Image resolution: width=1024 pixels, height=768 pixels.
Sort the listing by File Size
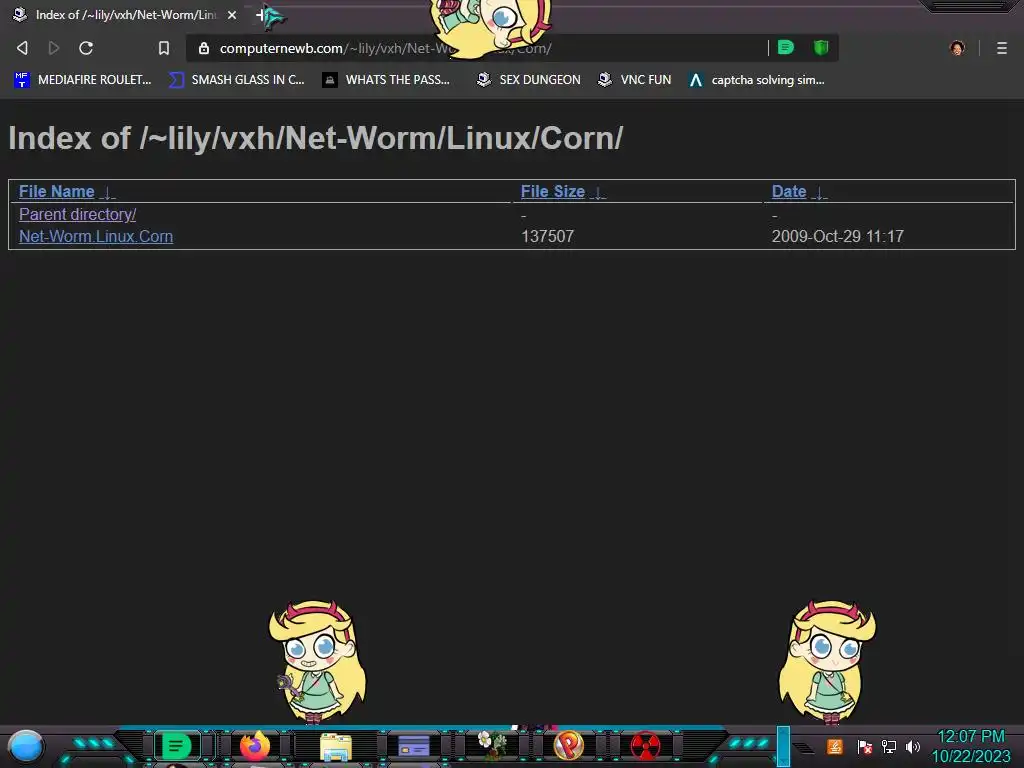[552, 191]
